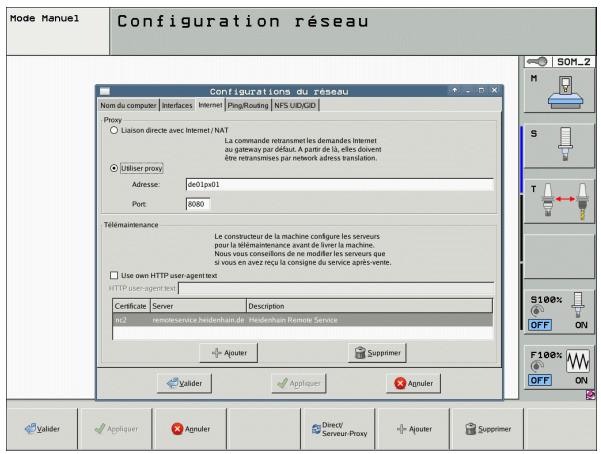
Task: Open the M machine functions panel
Action: [559, 90]
